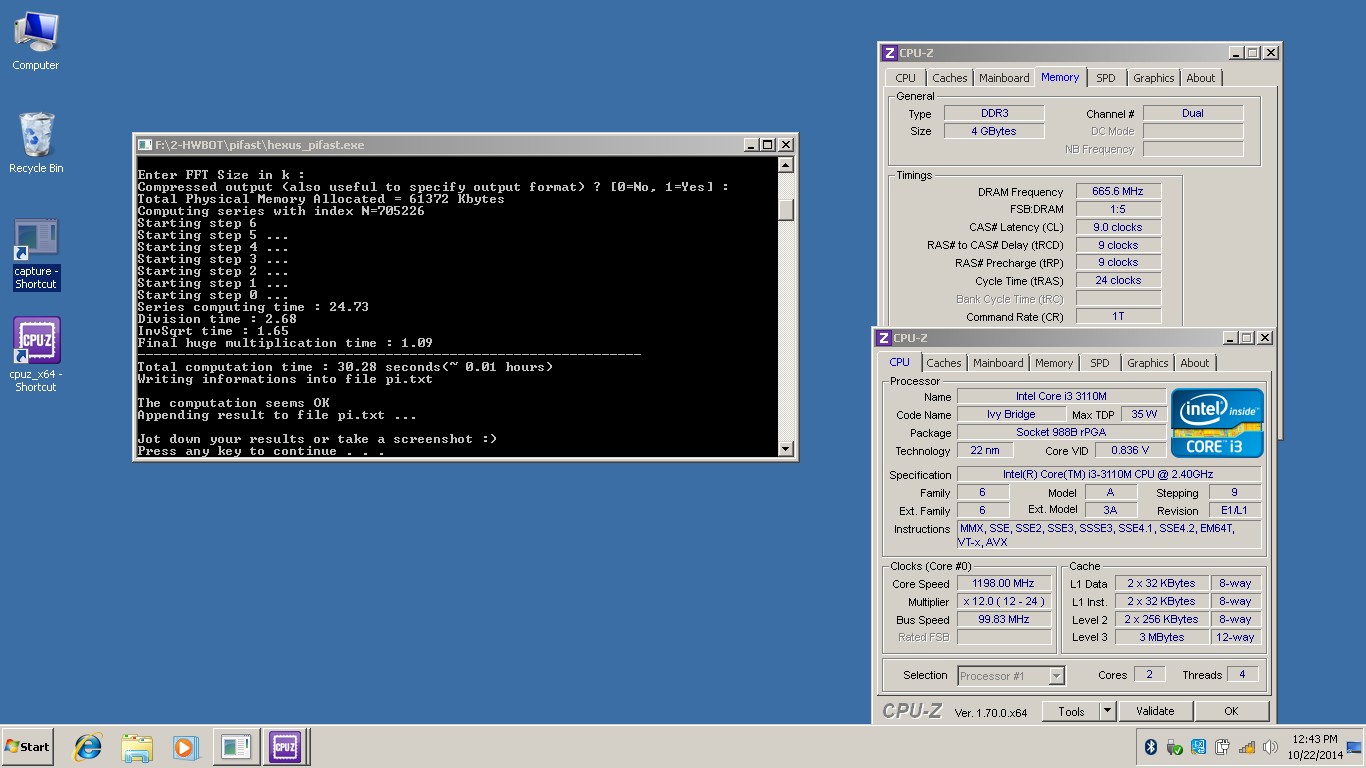Screen dimensions: 1366x768
Task: Click the power plug tray icon
Action: [1222, 747]
